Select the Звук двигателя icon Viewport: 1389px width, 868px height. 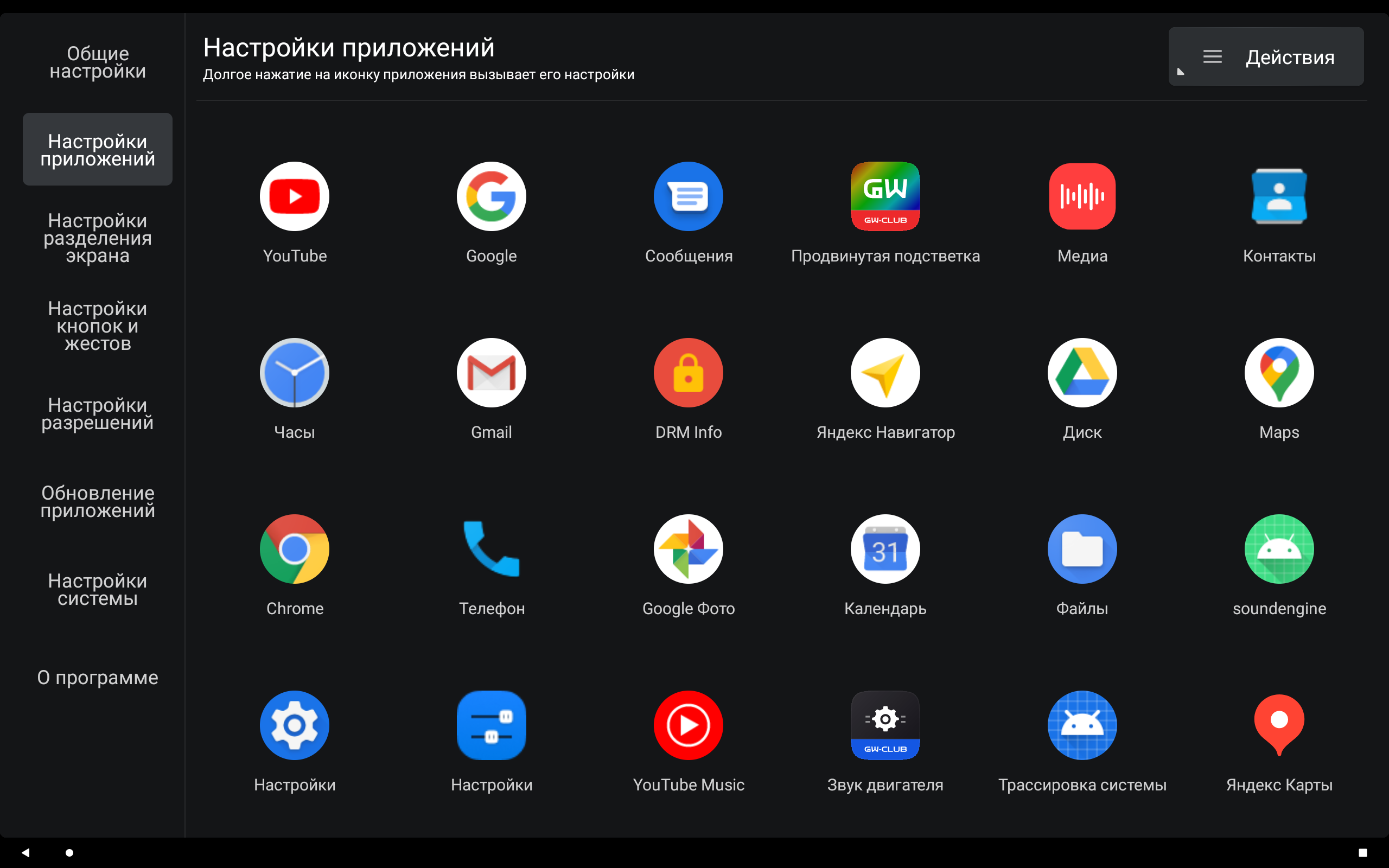885,725
